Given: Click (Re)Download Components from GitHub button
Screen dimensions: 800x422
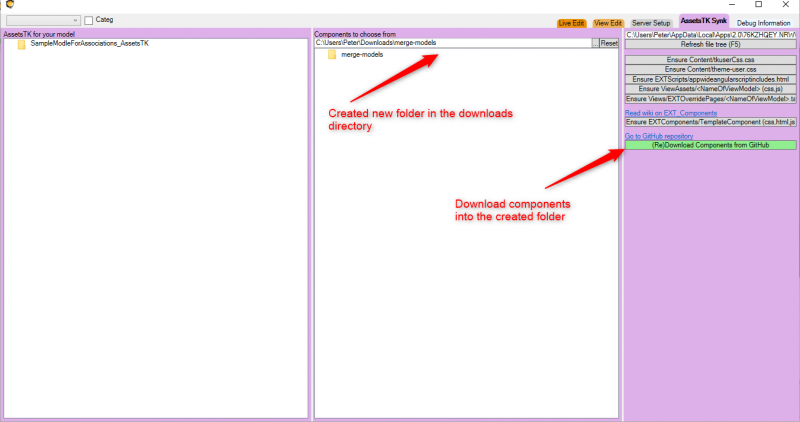Looking at the screenshot, I should coord(710,145).
